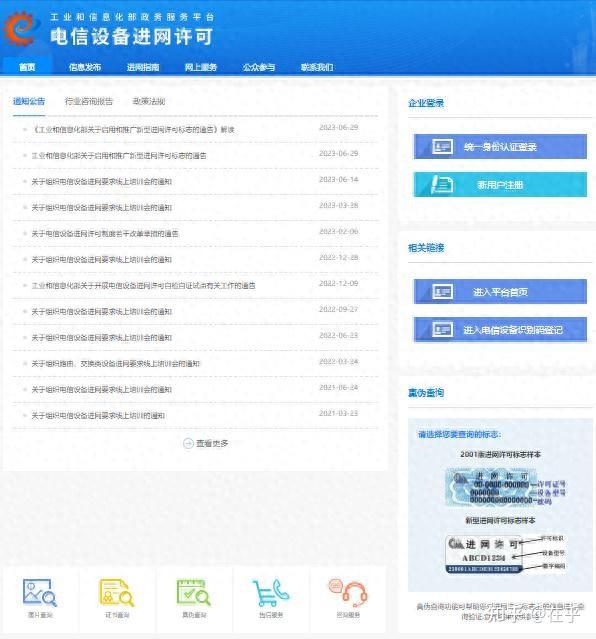The height and width of the screenshot is (639, 596).
Task: Open the shopping cart after-sales service icon
Action: [x=271, y=593]
